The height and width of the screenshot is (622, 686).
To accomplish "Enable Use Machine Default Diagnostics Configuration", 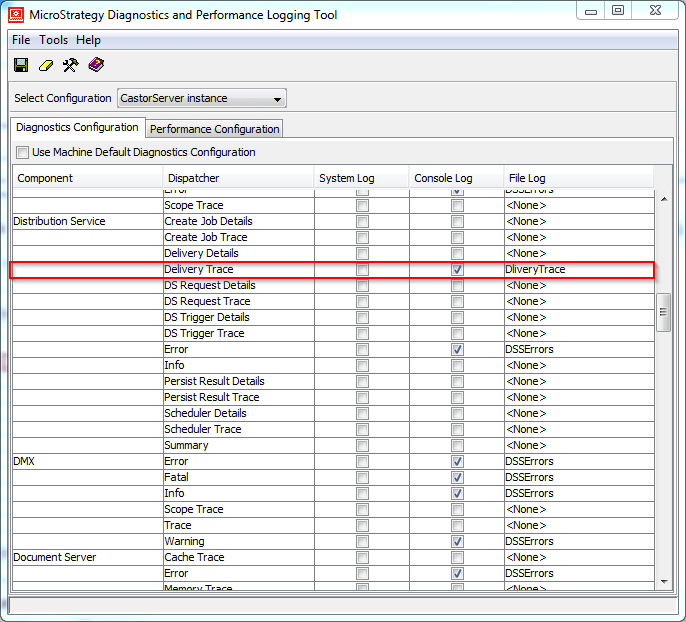I will pos(22,152).
